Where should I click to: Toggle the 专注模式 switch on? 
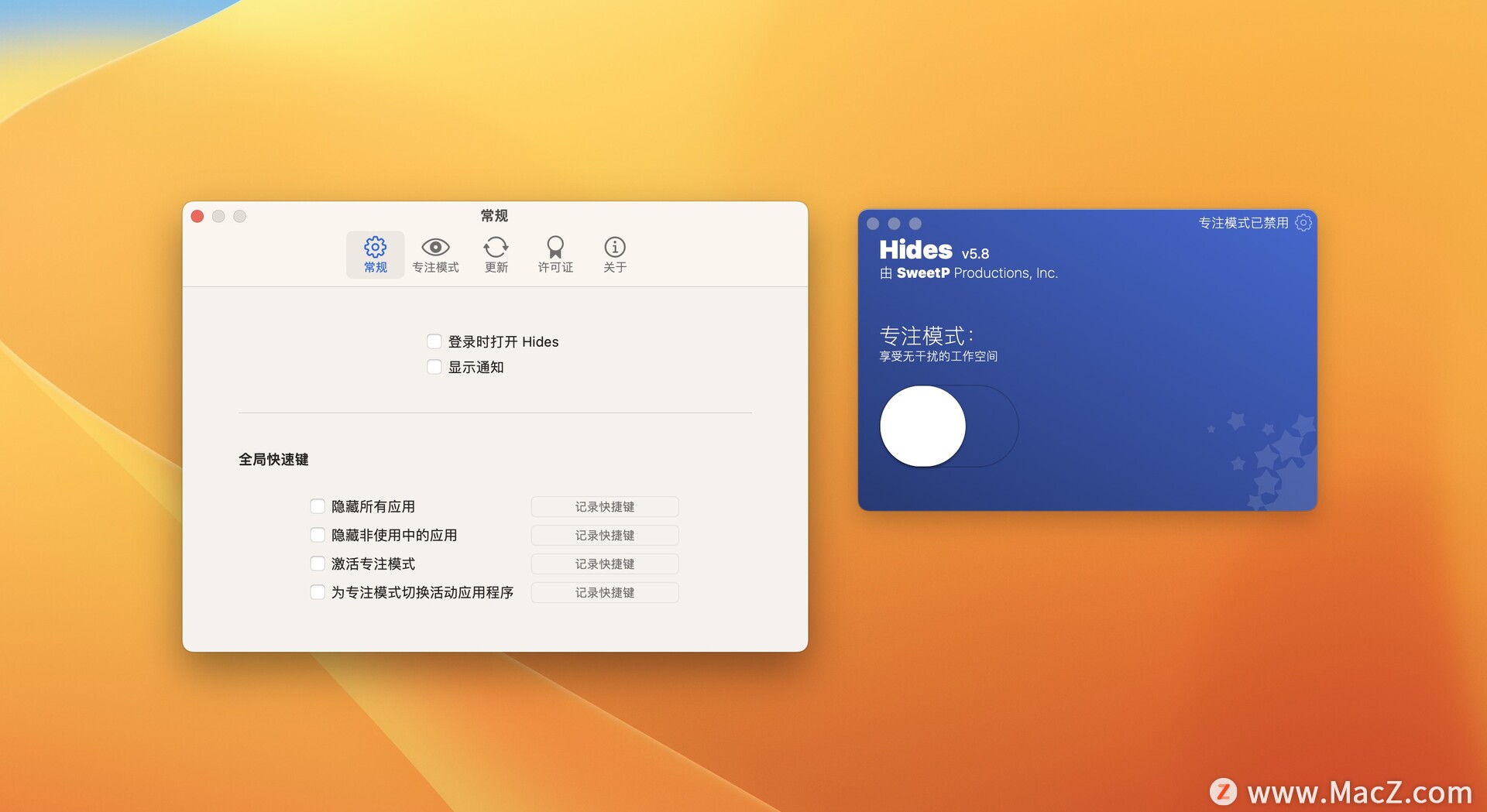[949, 427]
